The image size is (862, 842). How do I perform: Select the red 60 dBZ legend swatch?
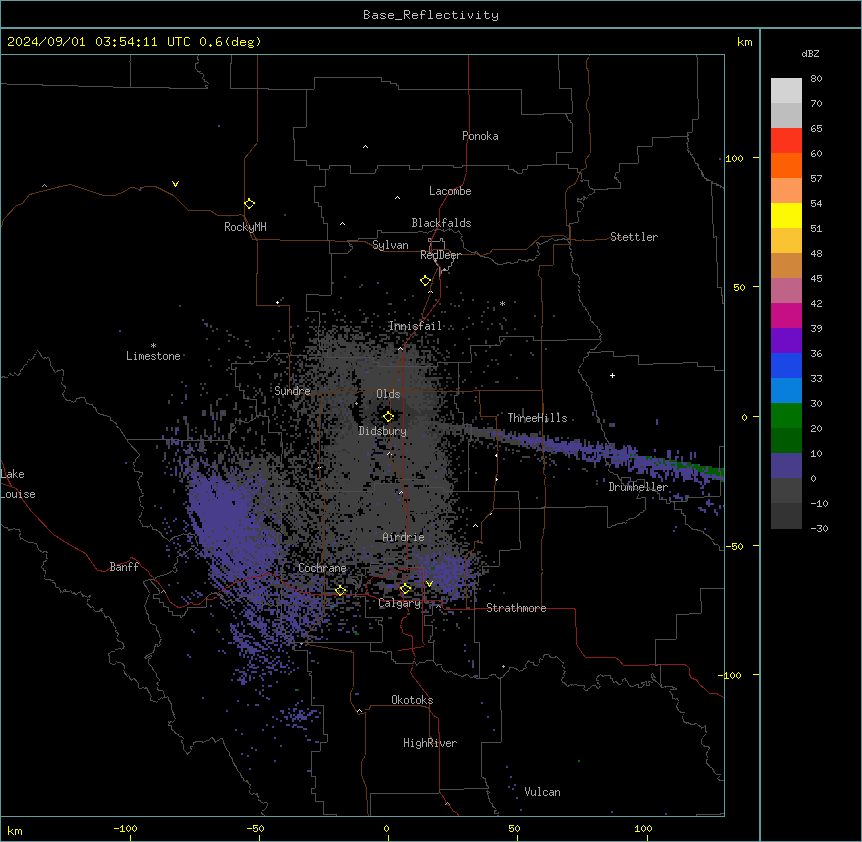coord(786,141)
